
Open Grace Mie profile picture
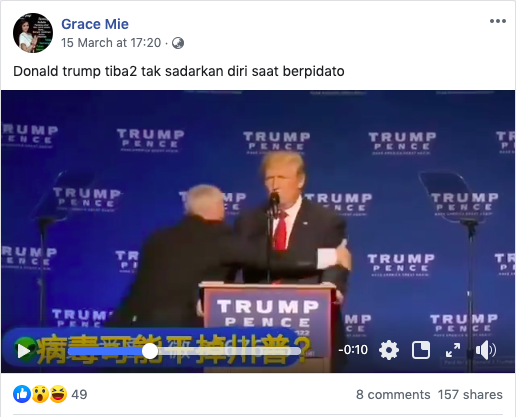tap(33, 33)
